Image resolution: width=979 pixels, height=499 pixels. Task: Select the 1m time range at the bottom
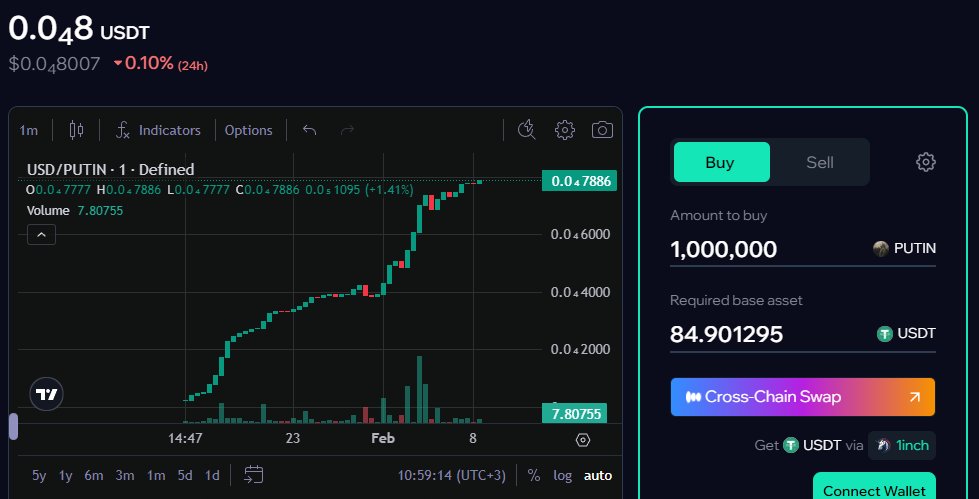pyautogui.click(x=156, y=475)
